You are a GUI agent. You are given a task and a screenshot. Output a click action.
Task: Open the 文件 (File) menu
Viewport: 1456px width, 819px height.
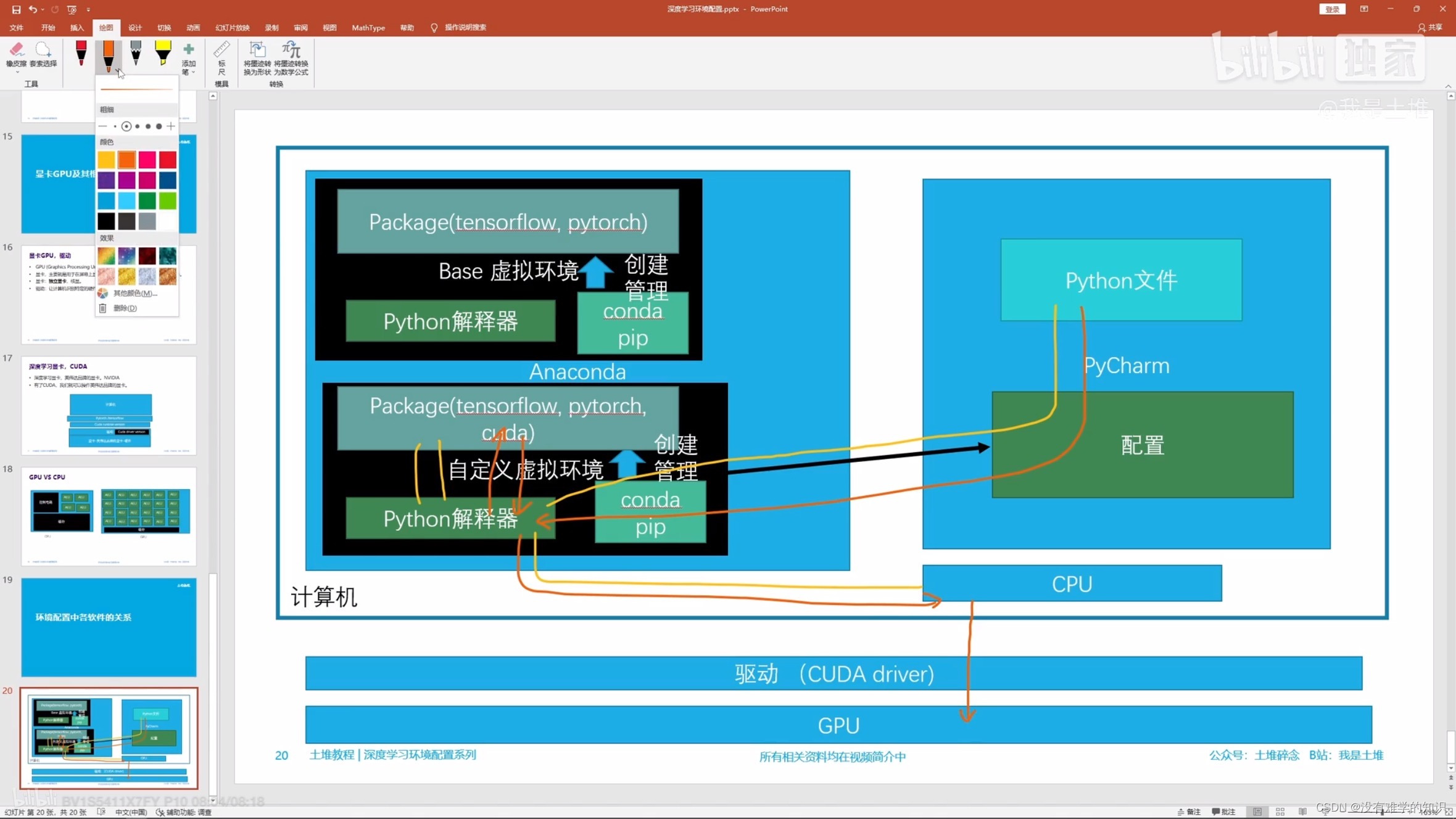17,27
